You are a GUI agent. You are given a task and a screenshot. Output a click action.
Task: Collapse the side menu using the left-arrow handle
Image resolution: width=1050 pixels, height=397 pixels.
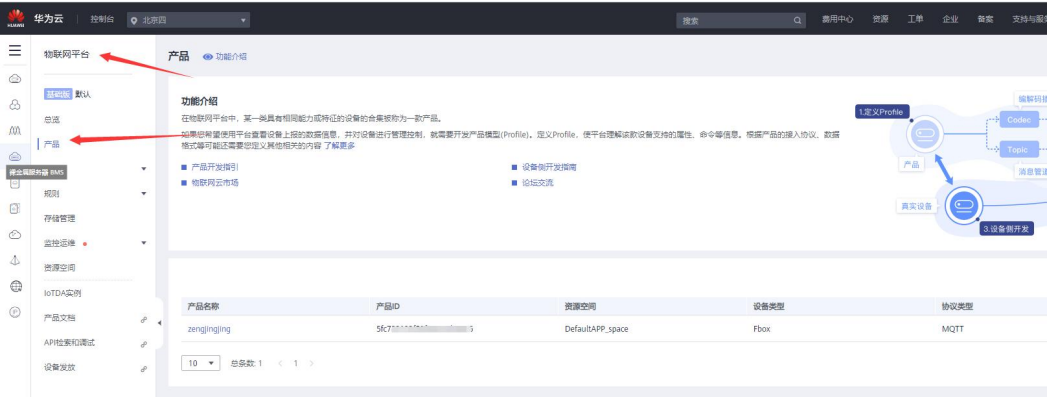(x=159, y=323)
